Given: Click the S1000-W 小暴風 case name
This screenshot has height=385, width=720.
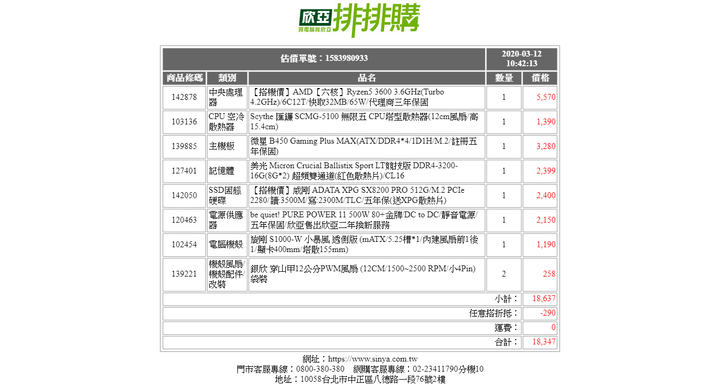Looking at the screenshot, I should (364, 244).
